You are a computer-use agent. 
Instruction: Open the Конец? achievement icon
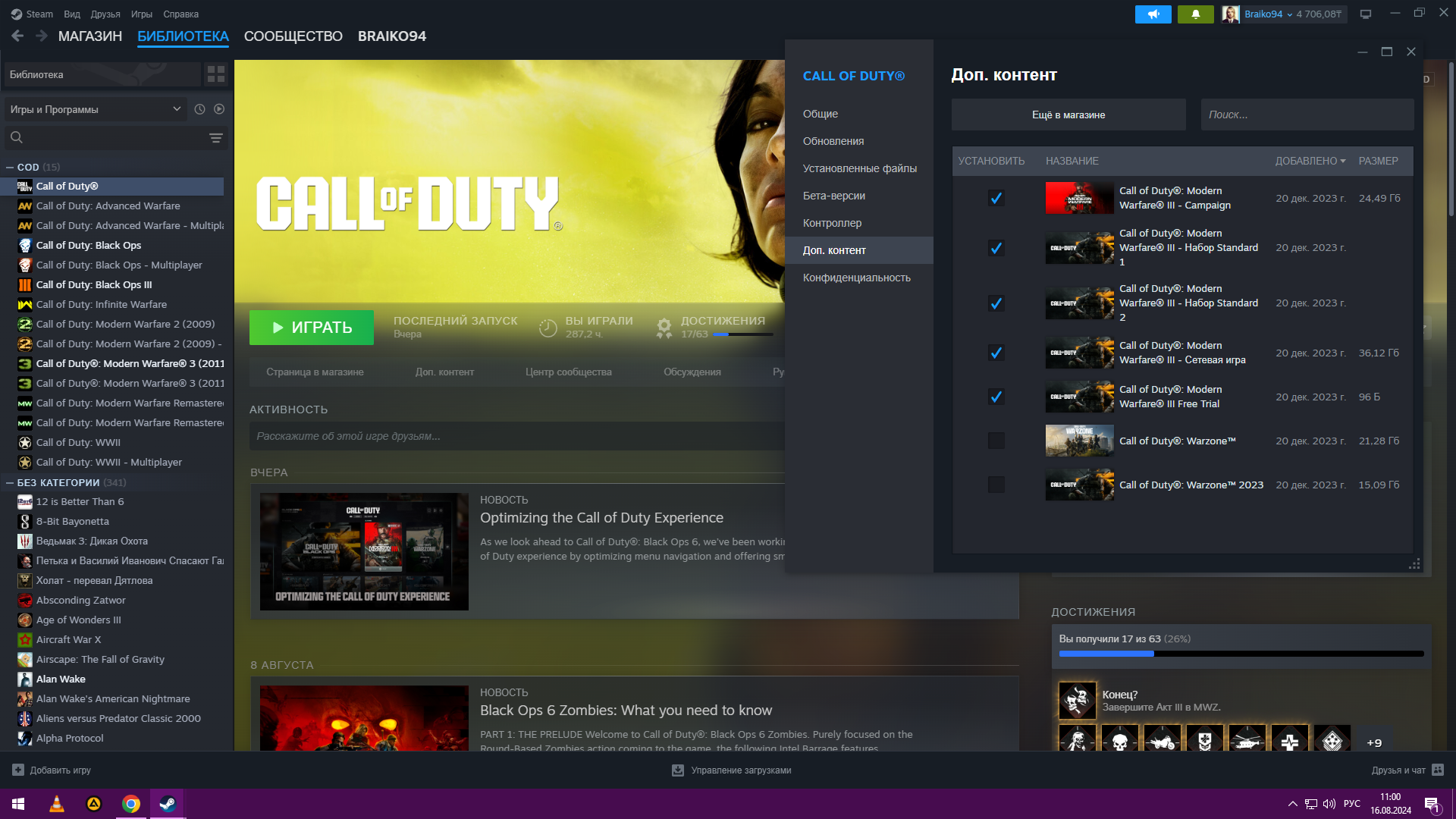pyautogui.click(x=1077, y=700)
